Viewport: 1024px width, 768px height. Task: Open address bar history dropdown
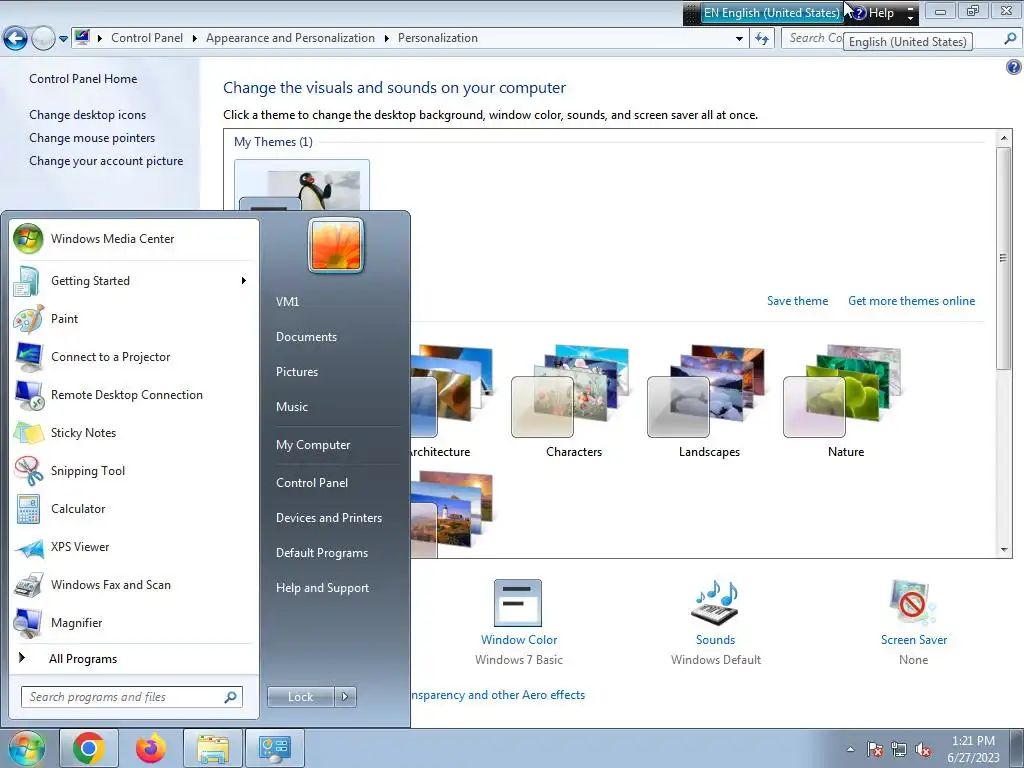(739, 39)
